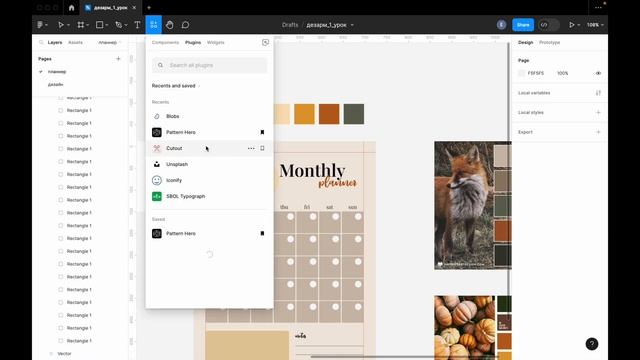Launch the Cutout plugin
Viewport: 640px width, 360px height.
click(x=209, y=148)
